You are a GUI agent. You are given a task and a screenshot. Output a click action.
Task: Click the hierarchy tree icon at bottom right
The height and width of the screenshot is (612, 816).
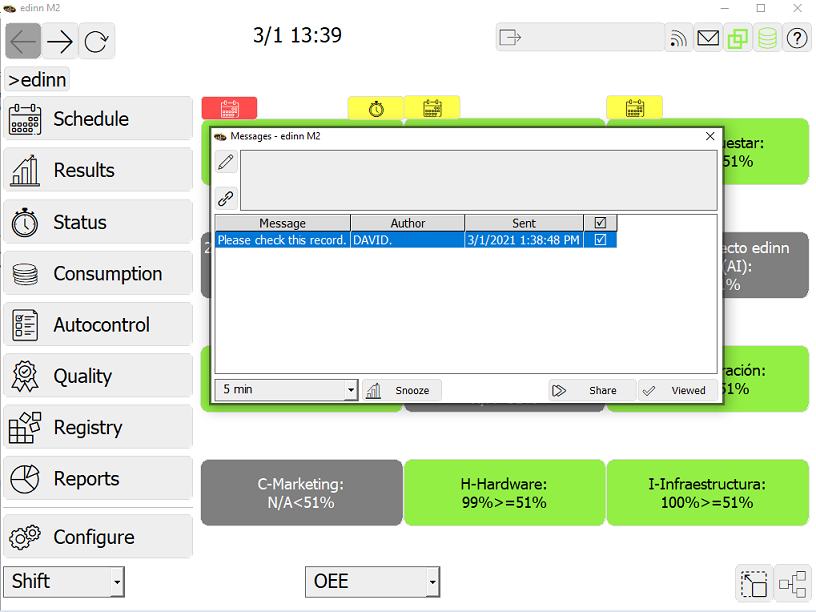[793, 583]
